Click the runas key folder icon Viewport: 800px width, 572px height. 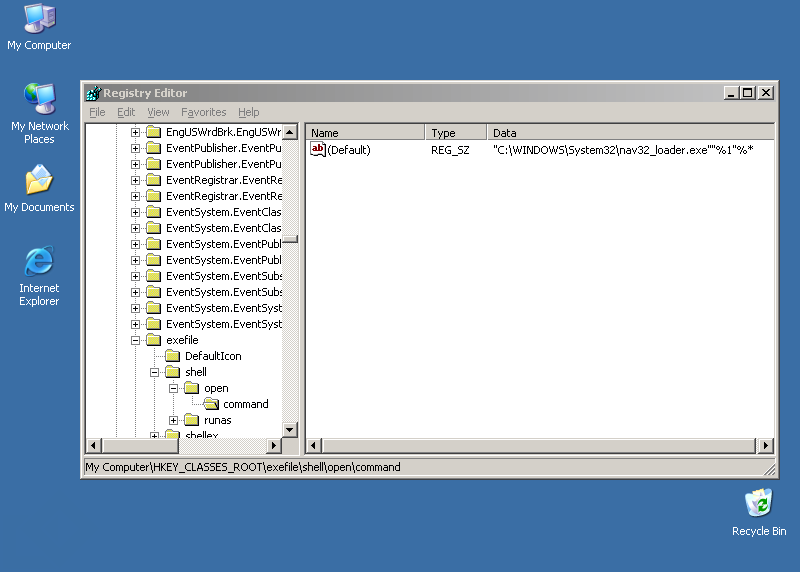(191, 420)
